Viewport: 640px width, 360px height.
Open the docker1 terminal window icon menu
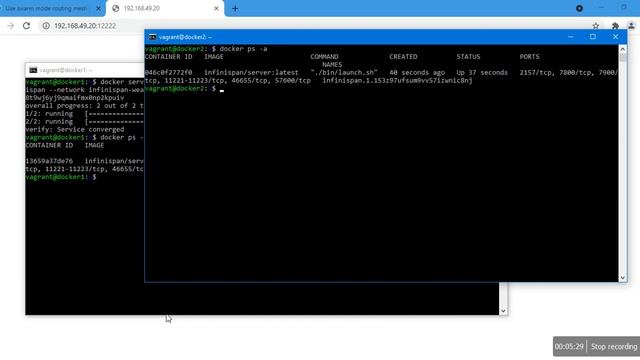tap(33, 70)
